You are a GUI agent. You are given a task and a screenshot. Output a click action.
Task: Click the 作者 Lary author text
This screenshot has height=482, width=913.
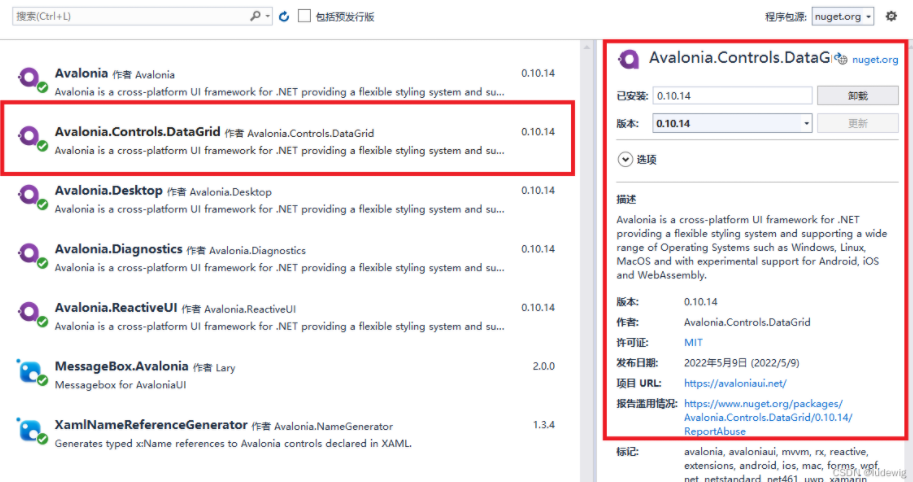(x=214, y=368)
